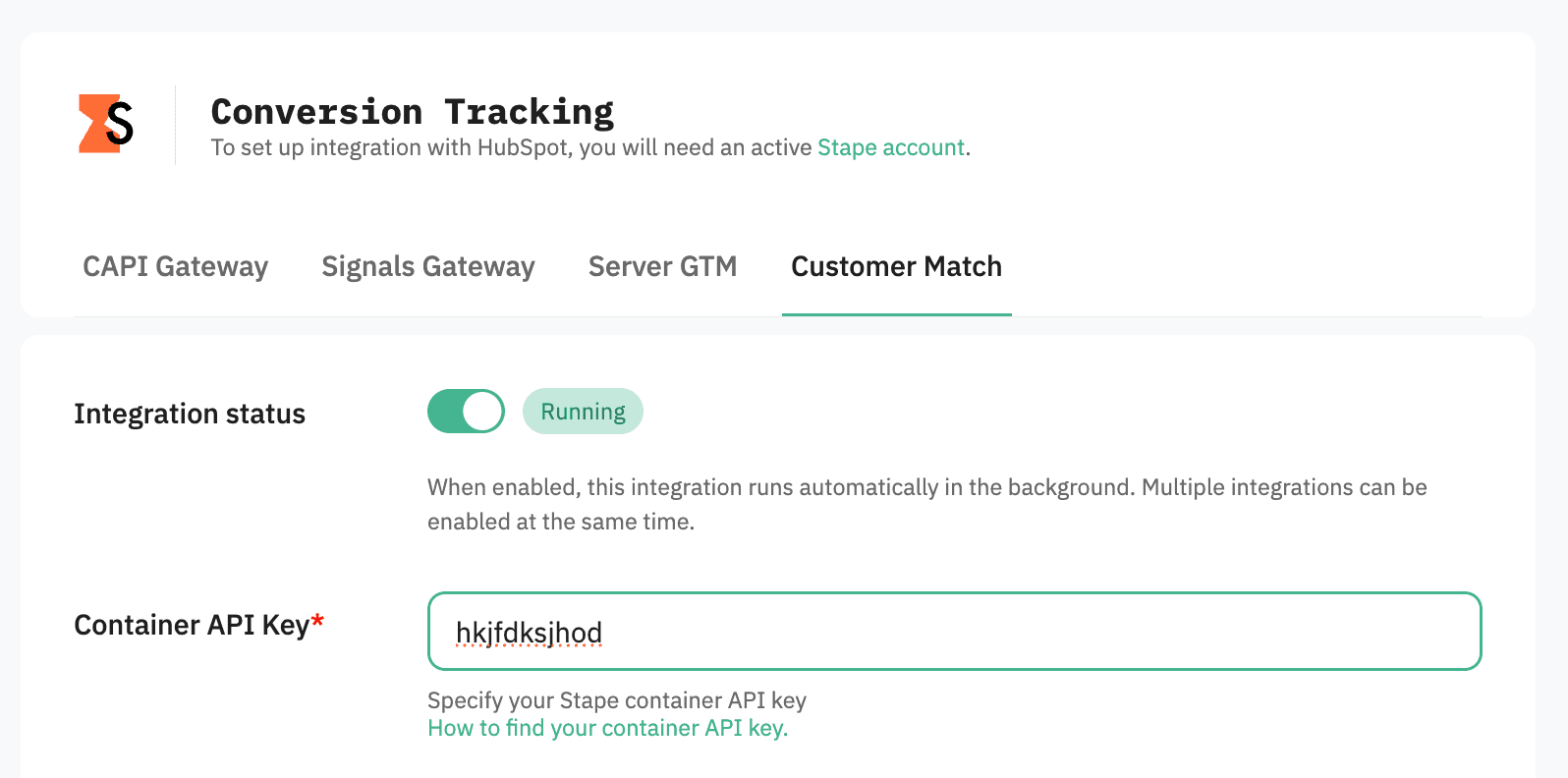Click the hkjfdksjhod text in the field
This screenshot has height=778, width=1568.
coord(529,633)
